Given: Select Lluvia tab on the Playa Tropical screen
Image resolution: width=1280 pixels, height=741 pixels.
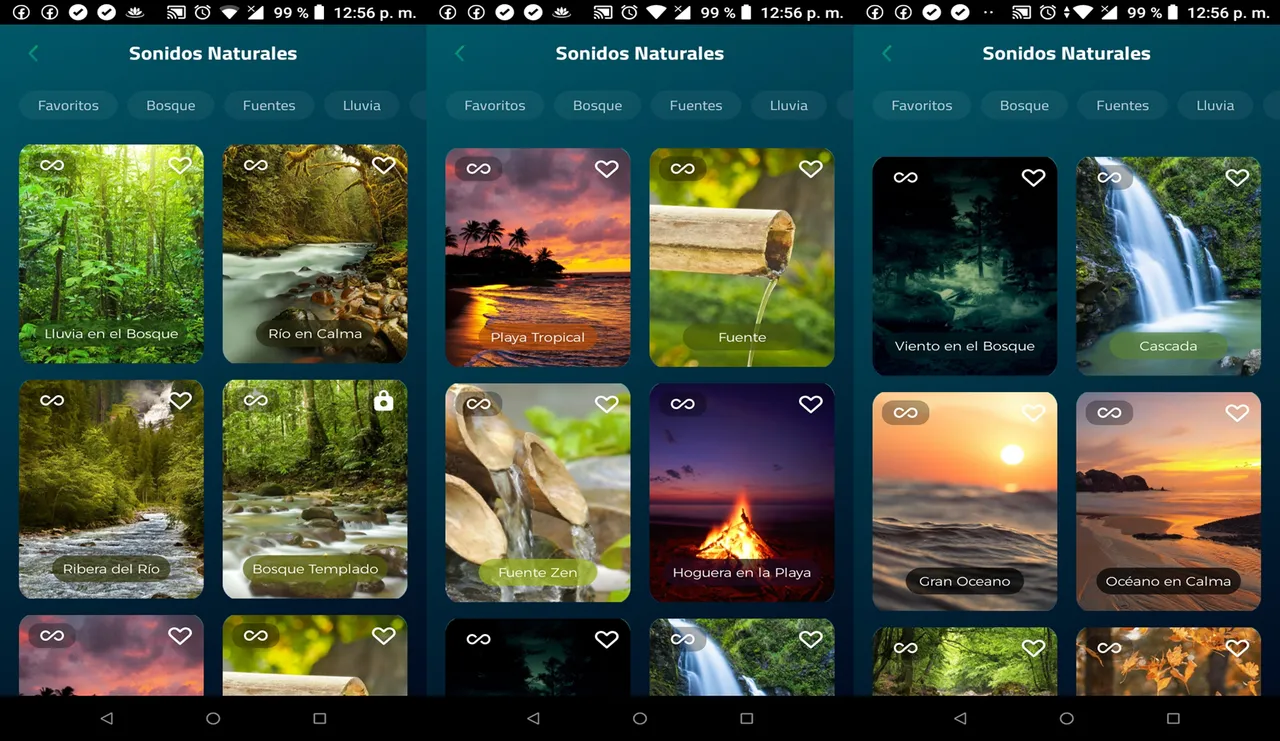Looking at the screenshot, I should tap(789, 105).
